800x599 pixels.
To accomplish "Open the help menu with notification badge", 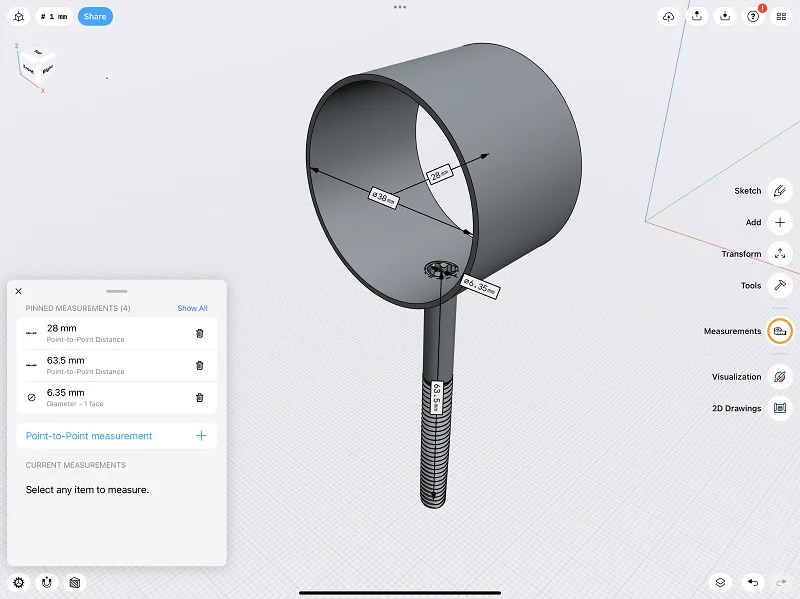I will click(x=753, y=17).
